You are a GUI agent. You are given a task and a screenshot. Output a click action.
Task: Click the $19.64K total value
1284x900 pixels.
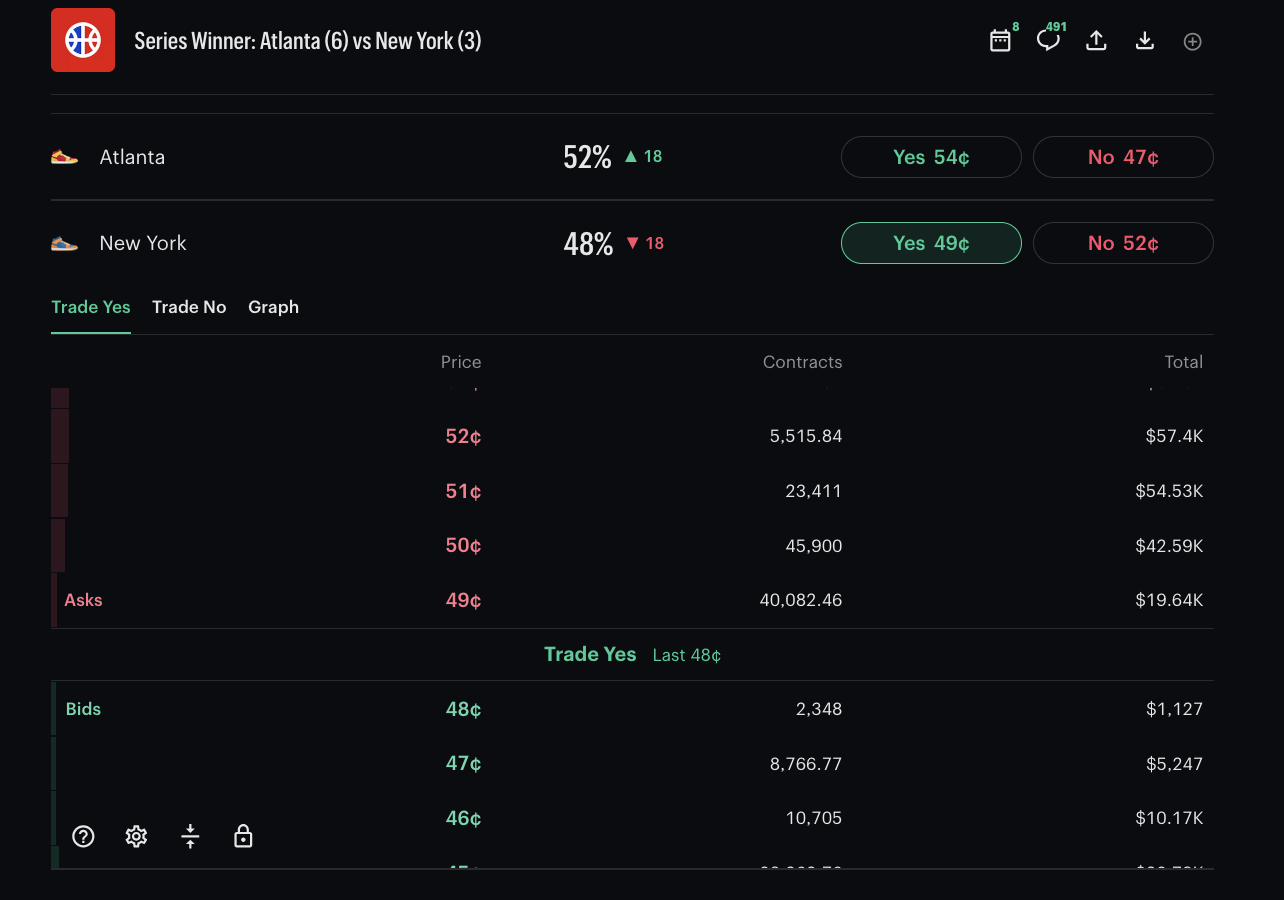pos(1169,600)
